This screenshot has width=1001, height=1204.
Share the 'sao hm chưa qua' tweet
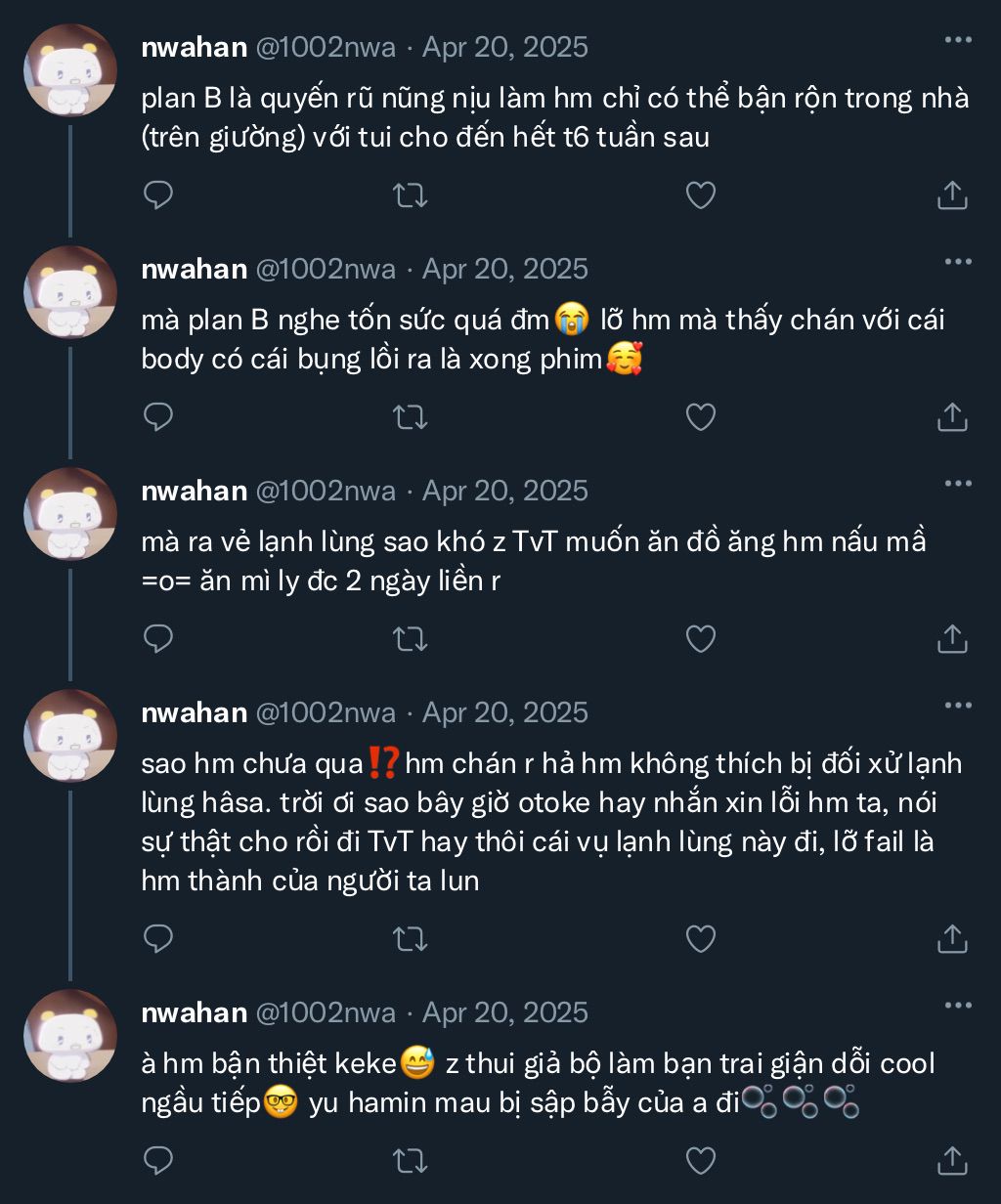point(952,939)
